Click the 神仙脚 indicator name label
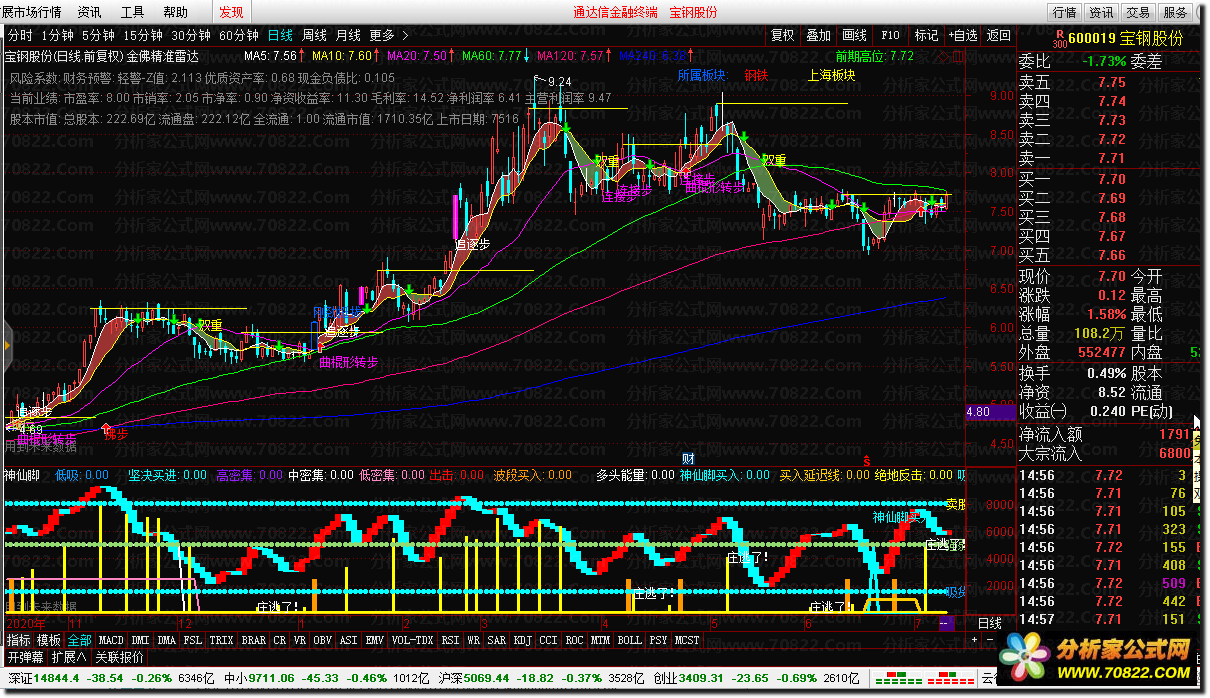Viewport: 1210px width, 698px height. click(22, 475)
